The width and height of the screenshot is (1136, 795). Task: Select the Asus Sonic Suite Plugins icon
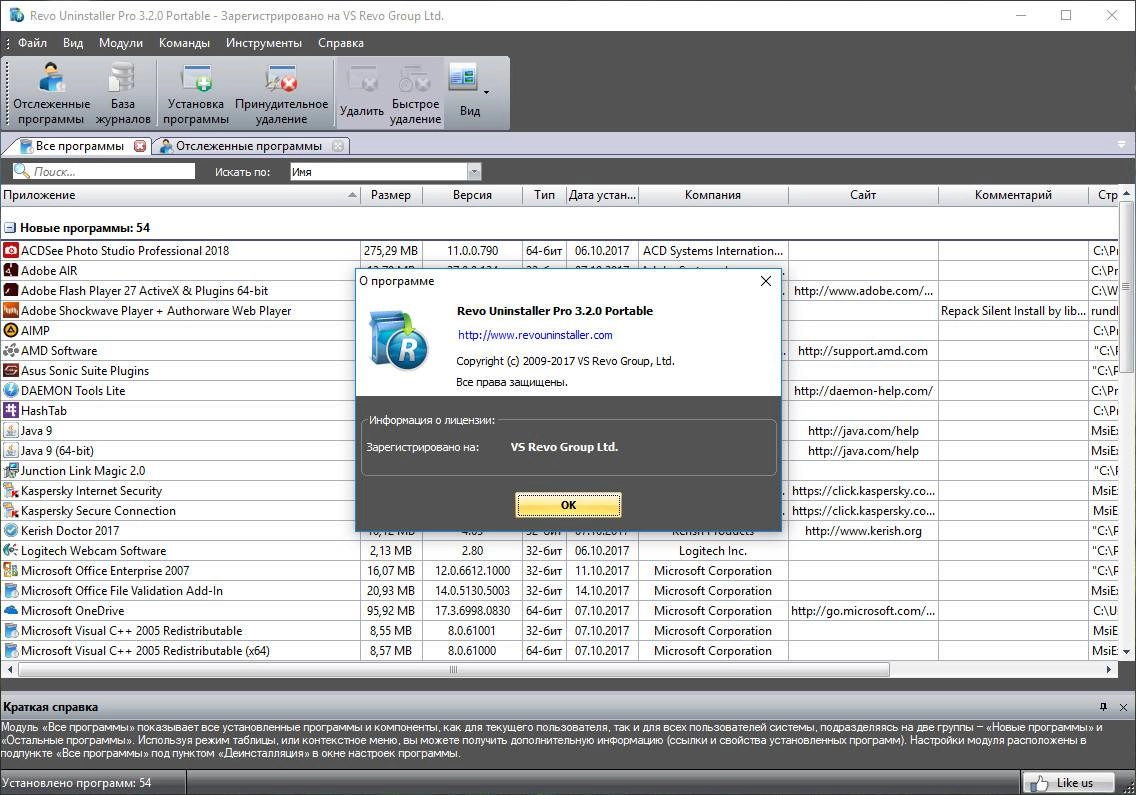[11, 370]
